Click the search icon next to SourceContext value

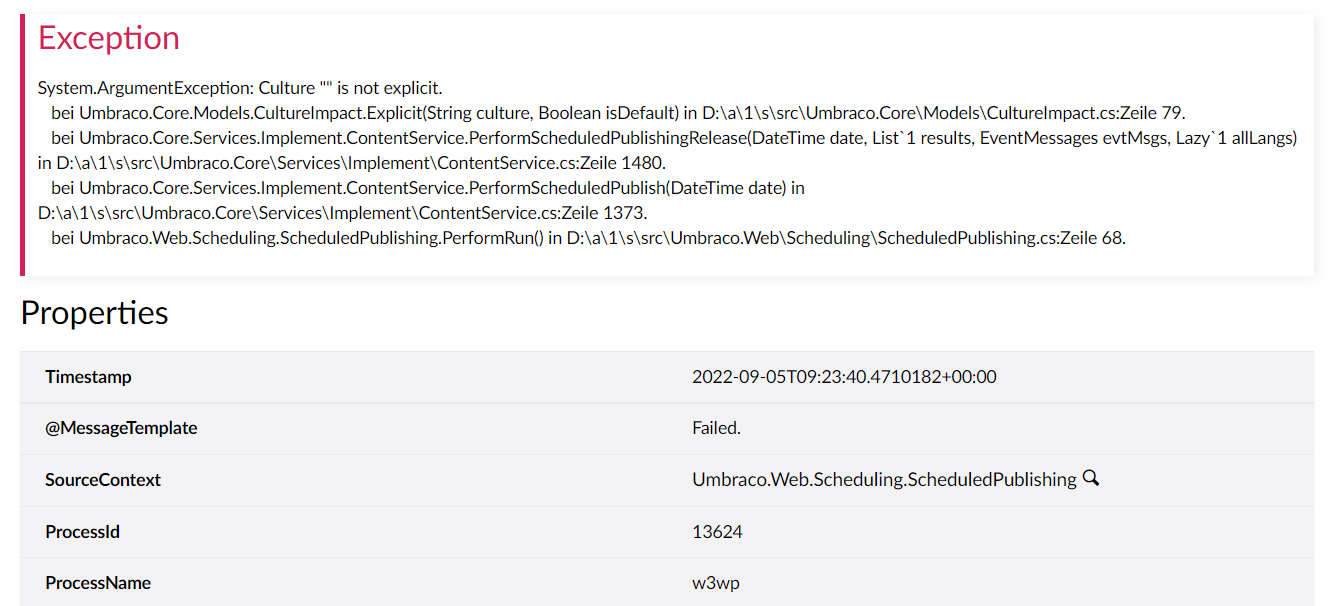(x=1091, y=479)
